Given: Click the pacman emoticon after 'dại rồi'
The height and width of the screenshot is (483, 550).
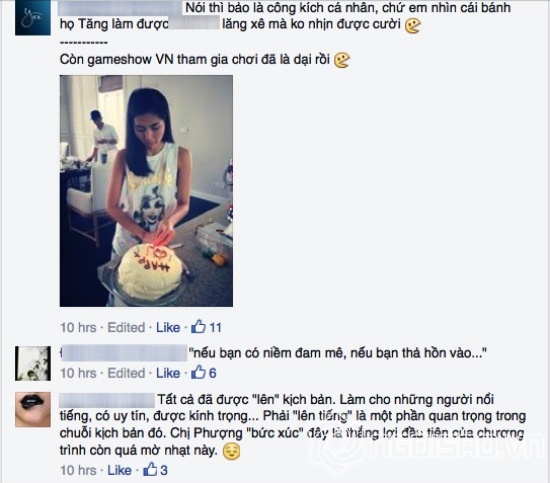Looking at the screenshot, I should [x=342, y=60].
